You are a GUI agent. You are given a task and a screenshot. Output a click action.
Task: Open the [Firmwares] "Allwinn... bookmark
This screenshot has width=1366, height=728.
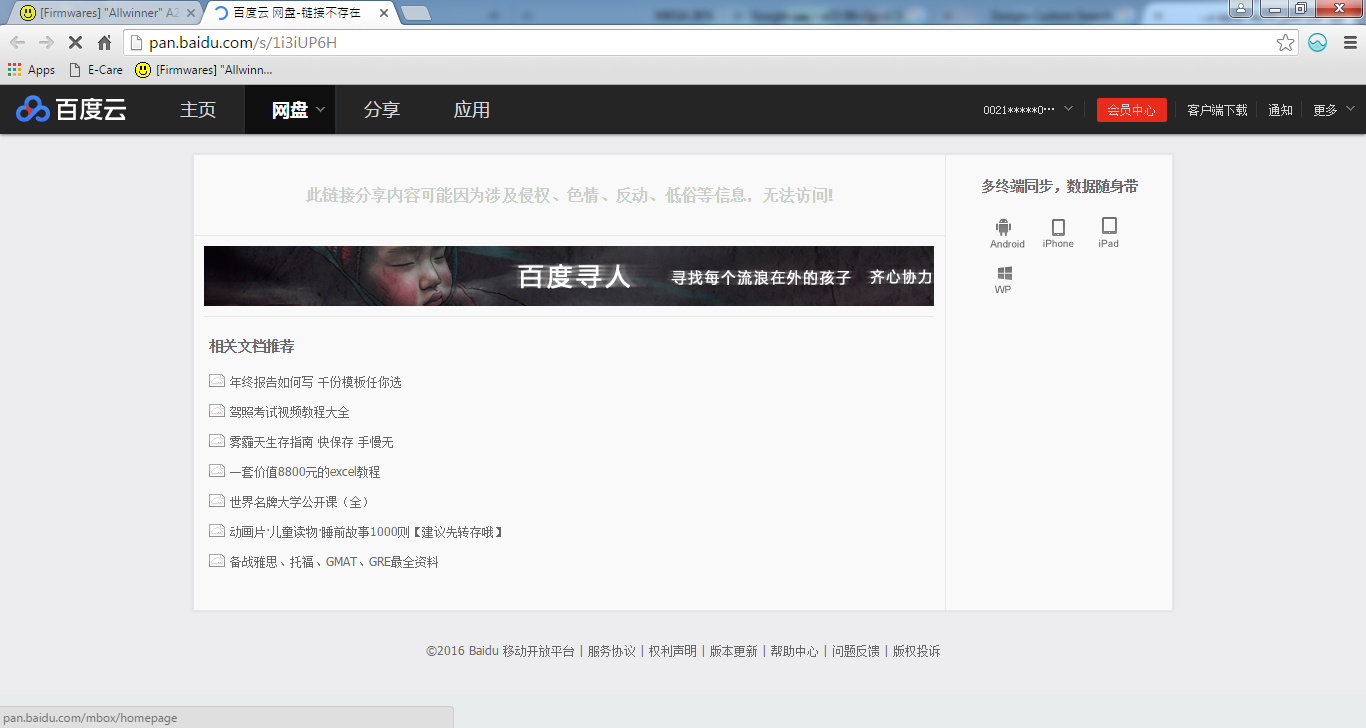click(x=204, y=70)
